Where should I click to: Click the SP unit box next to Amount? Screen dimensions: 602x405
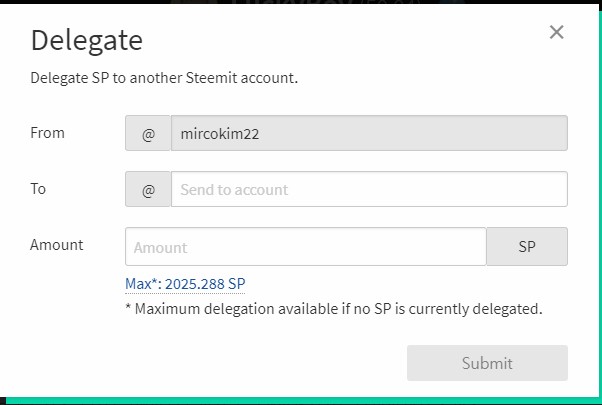click(527, 247)
